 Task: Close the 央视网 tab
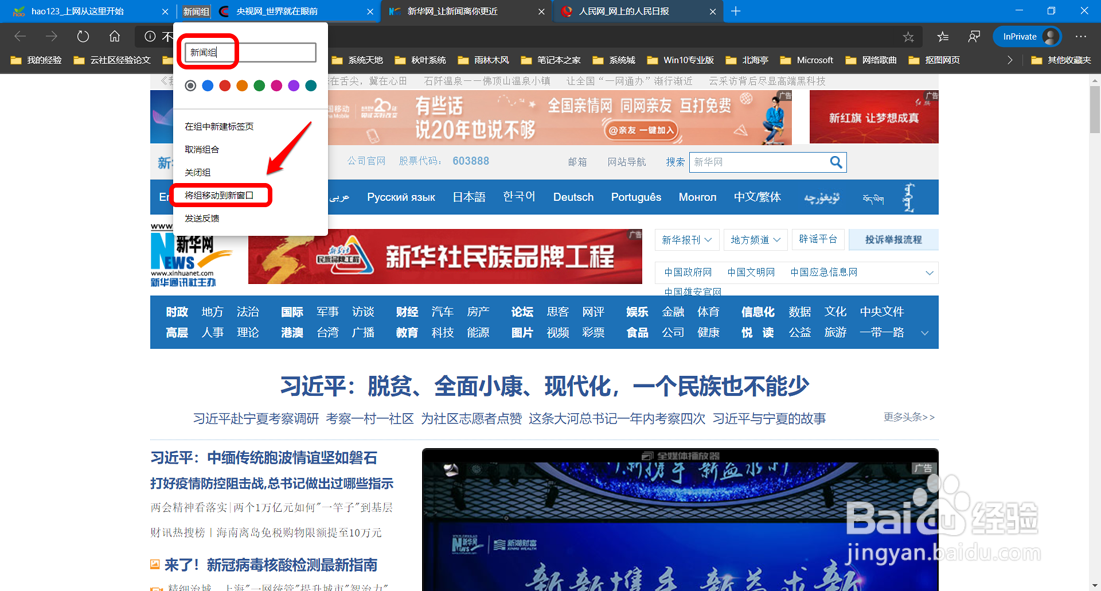(x=370, y=11)
